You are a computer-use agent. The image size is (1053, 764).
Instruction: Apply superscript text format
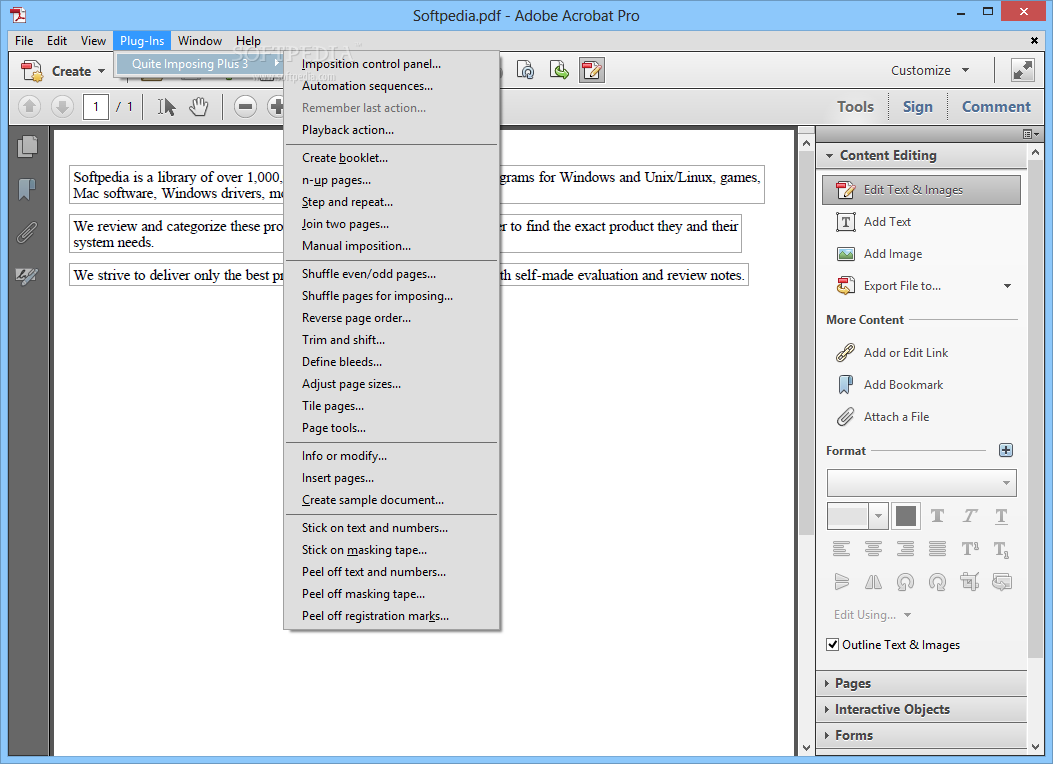[x=970, y=548]
